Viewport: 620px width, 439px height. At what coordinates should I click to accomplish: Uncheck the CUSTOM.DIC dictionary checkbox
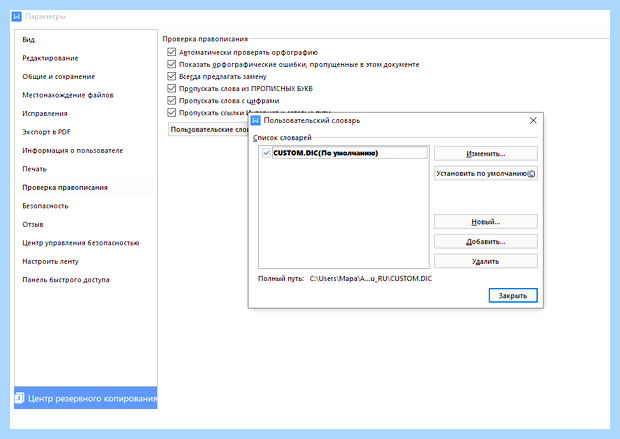[x=267, y=153]
